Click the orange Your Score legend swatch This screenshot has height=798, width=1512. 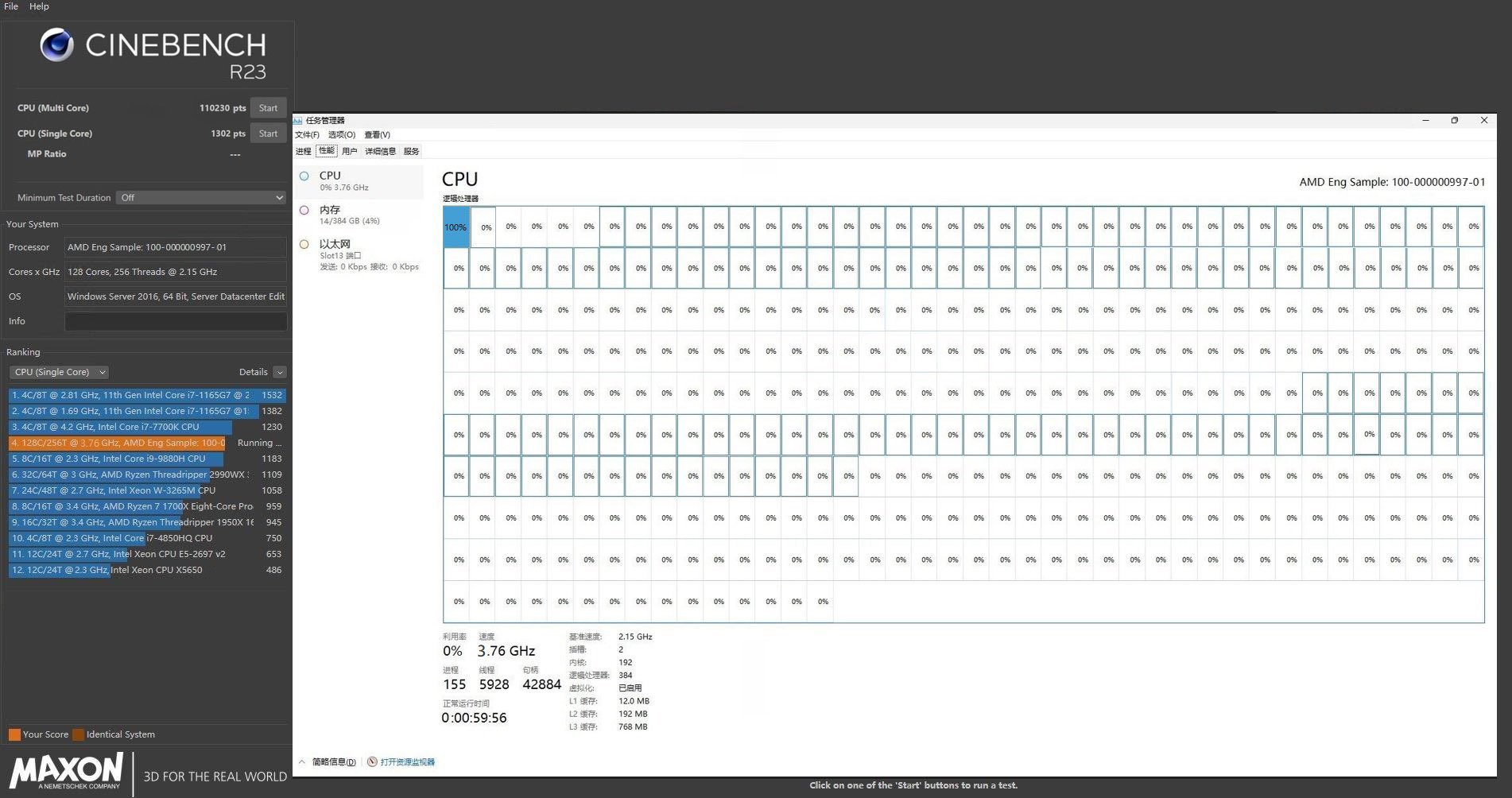[x=14, y=734]
